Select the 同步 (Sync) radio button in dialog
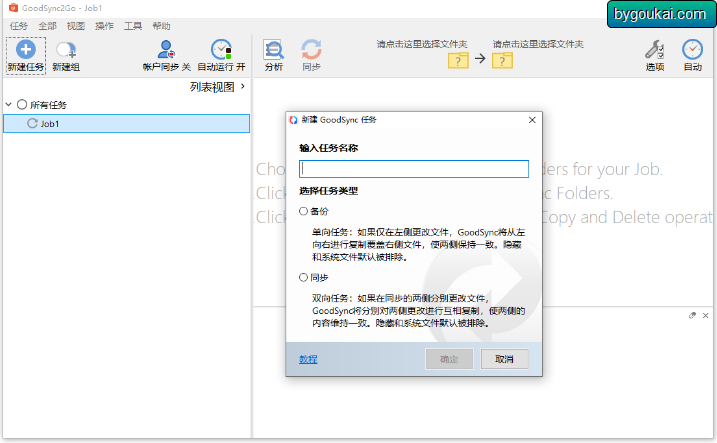The image size is (717, 443). tap(303, 278)
